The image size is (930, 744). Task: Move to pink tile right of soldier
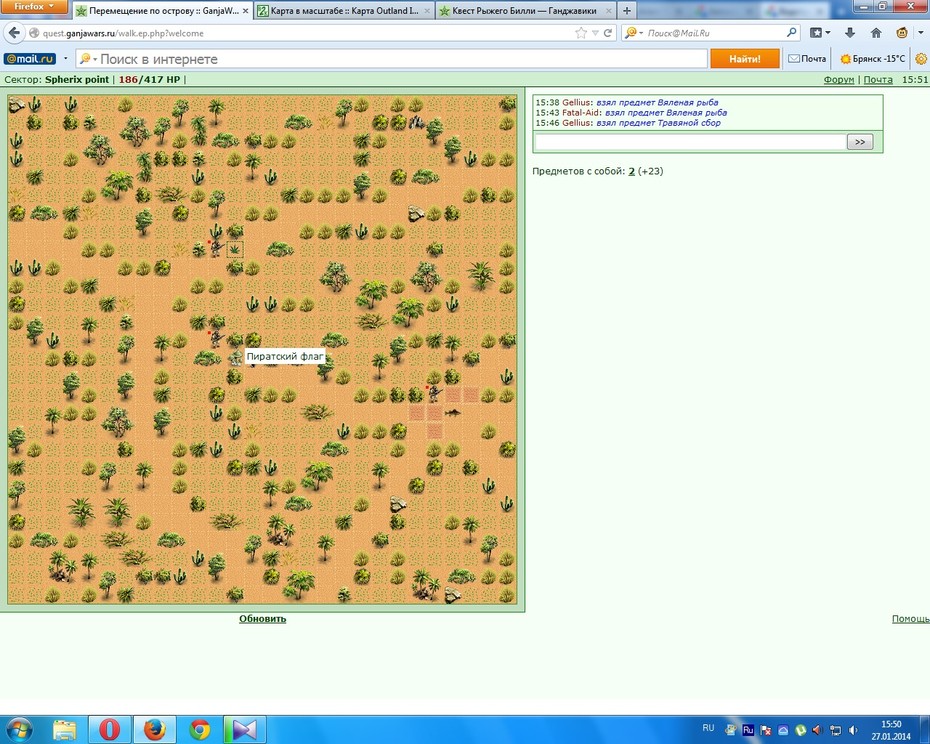(453, 394)
